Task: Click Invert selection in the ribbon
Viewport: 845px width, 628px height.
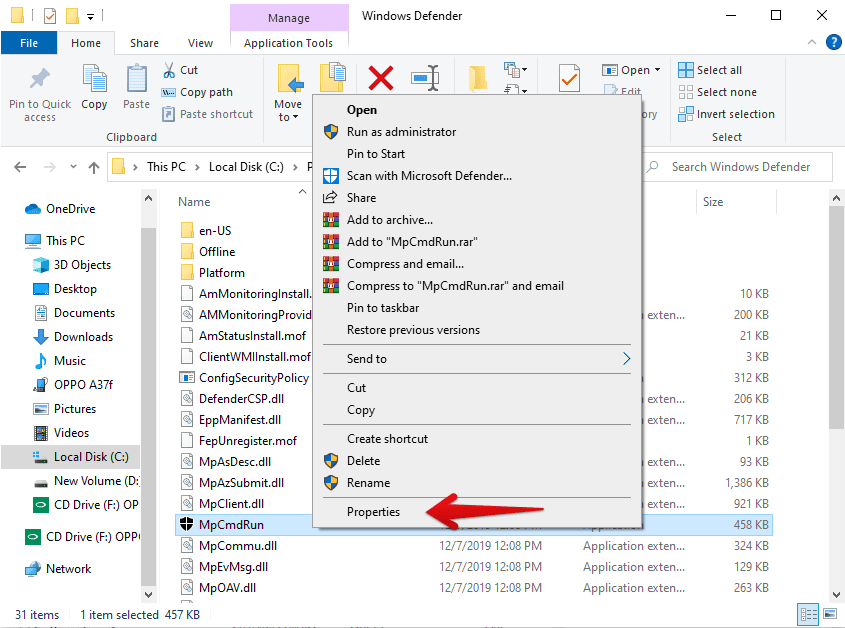Action: (x=726, y=114)
